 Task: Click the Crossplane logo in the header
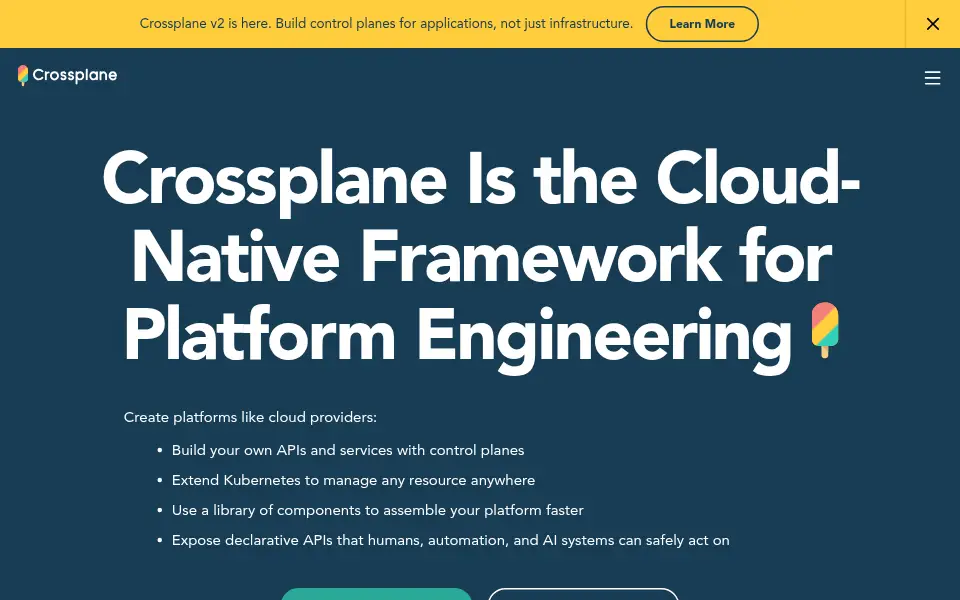[x=67, y=75]
